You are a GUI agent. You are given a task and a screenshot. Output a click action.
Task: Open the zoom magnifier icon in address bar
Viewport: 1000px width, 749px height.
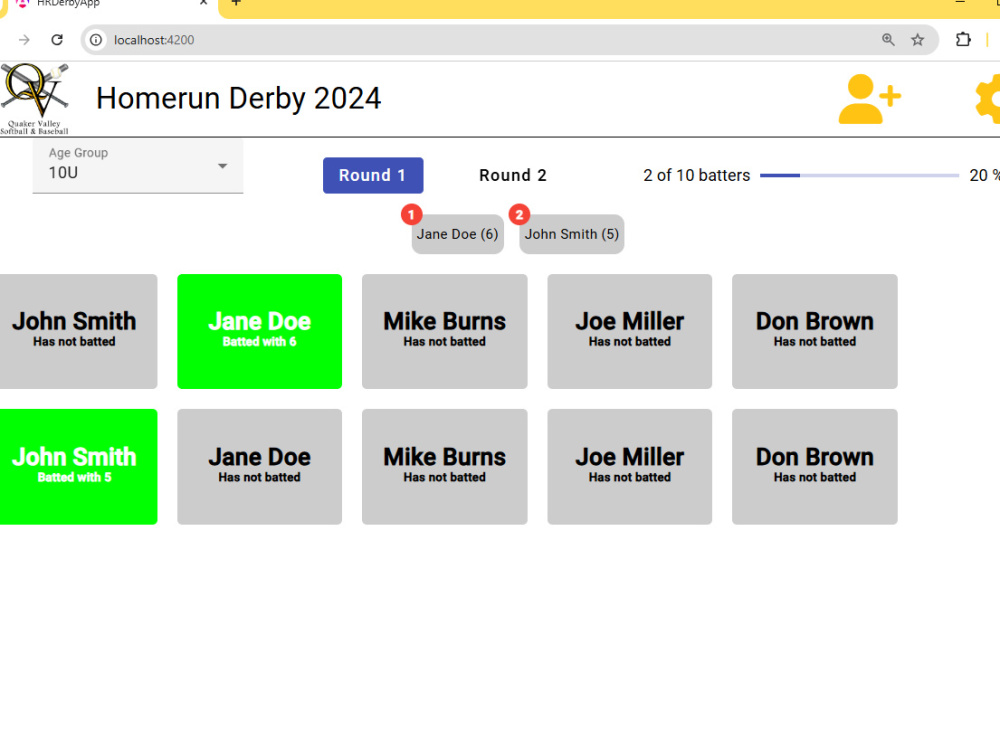click(888, 40)
